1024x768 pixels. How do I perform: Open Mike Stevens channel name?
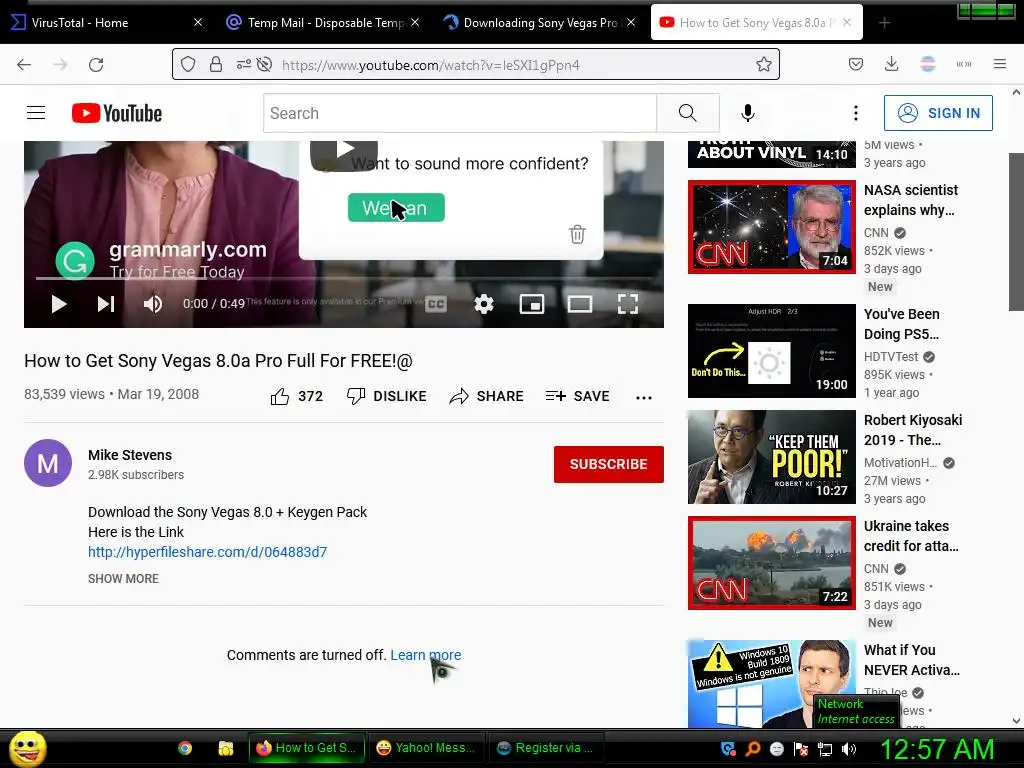click(x=130, y=455)
